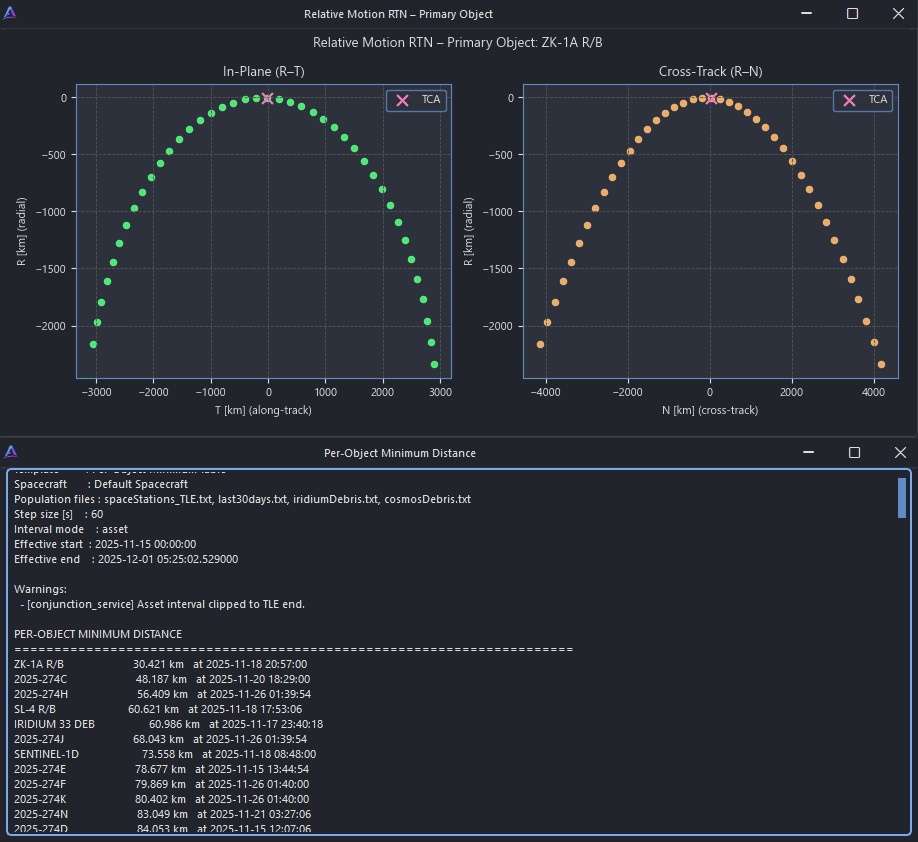Click the TCA cross marker in Cross-Track plot

point(711,98)
